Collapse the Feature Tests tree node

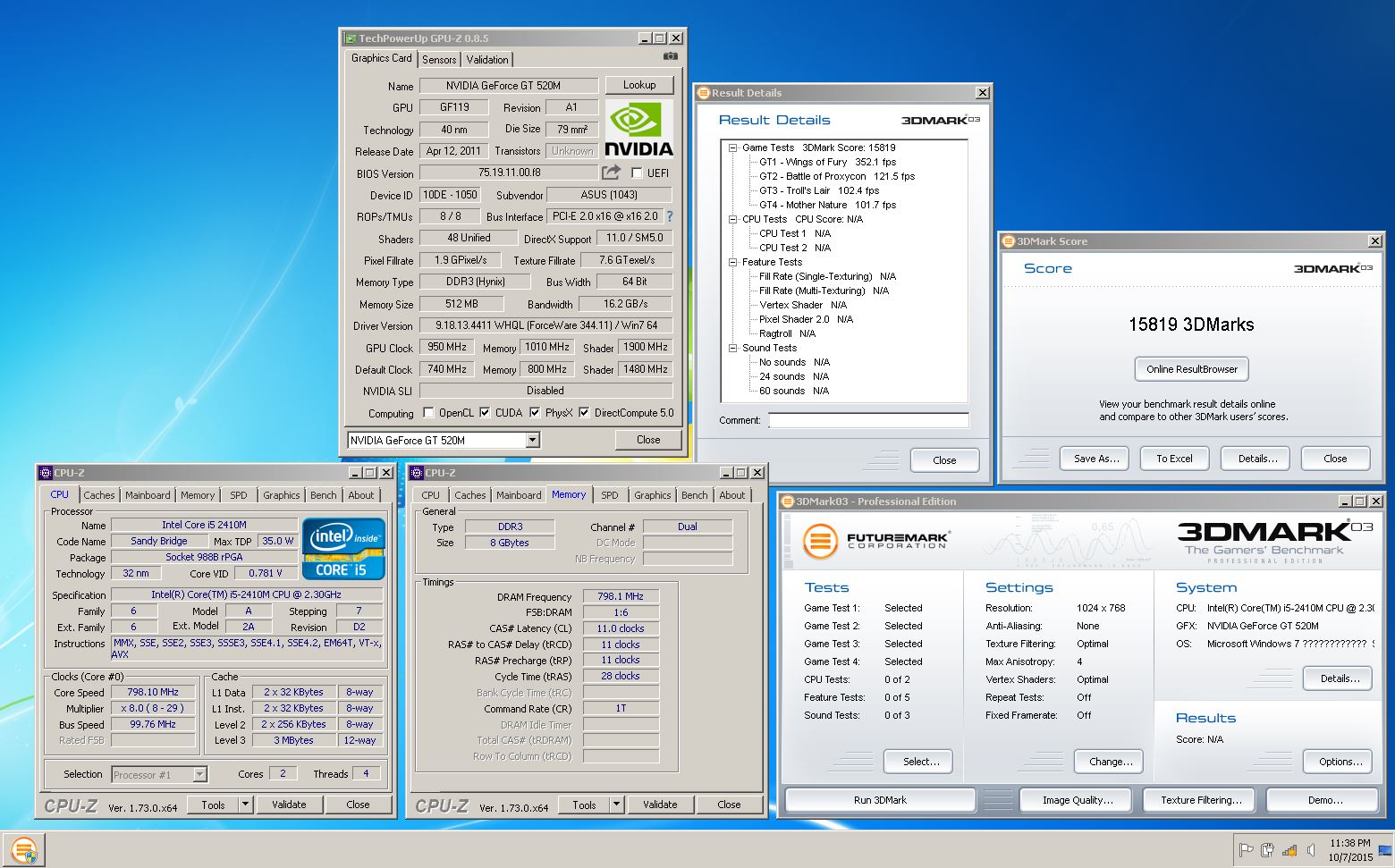(732, 262)
